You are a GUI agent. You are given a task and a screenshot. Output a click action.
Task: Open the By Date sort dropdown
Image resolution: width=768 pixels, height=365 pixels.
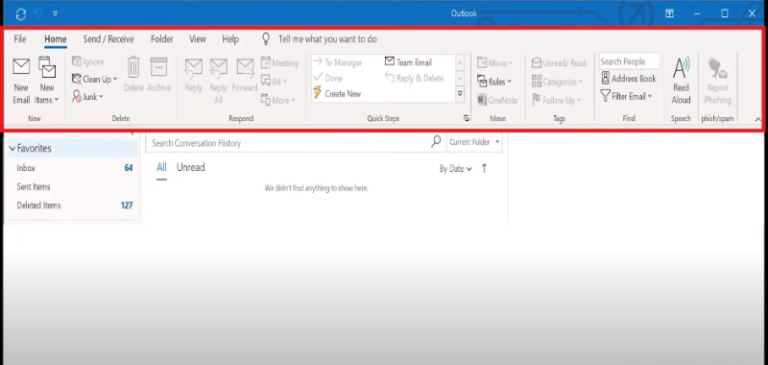[456, 169]
